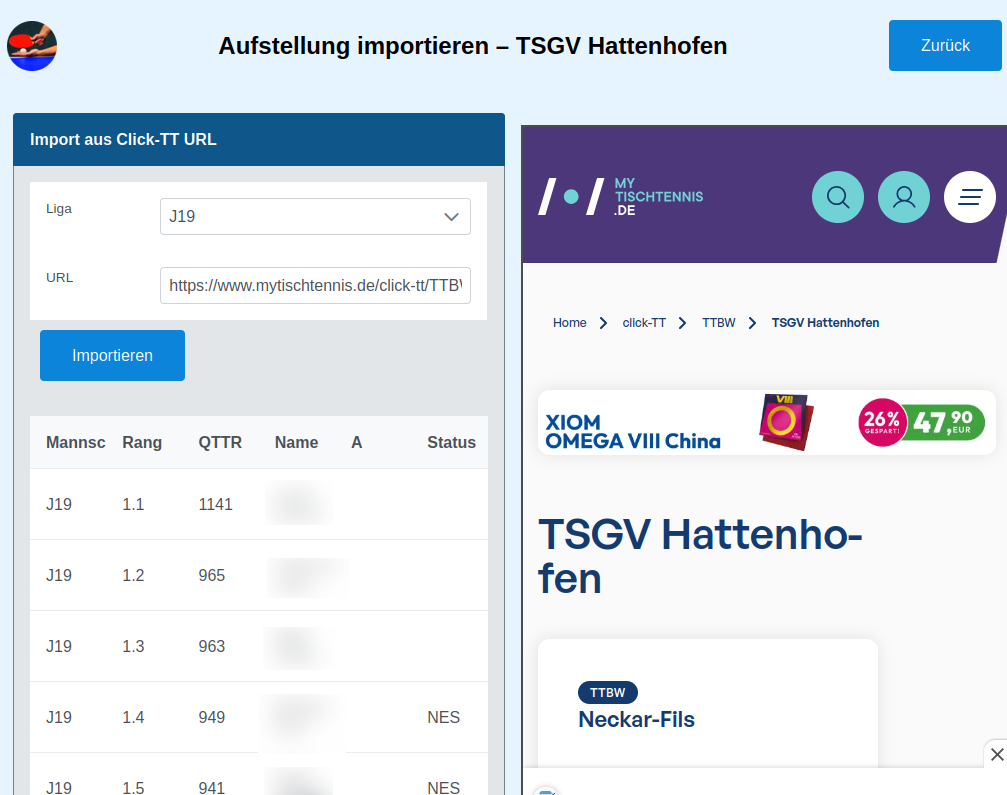This screenshot has width=1007, height=795.
Task: Click rank 1.3 cell
Action: click(x=133, y=646)
